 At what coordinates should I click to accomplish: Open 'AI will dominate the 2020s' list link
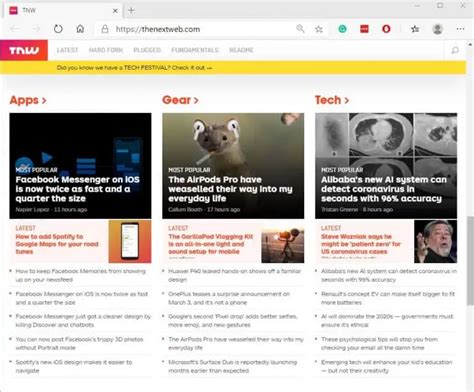tap(387, 320)
